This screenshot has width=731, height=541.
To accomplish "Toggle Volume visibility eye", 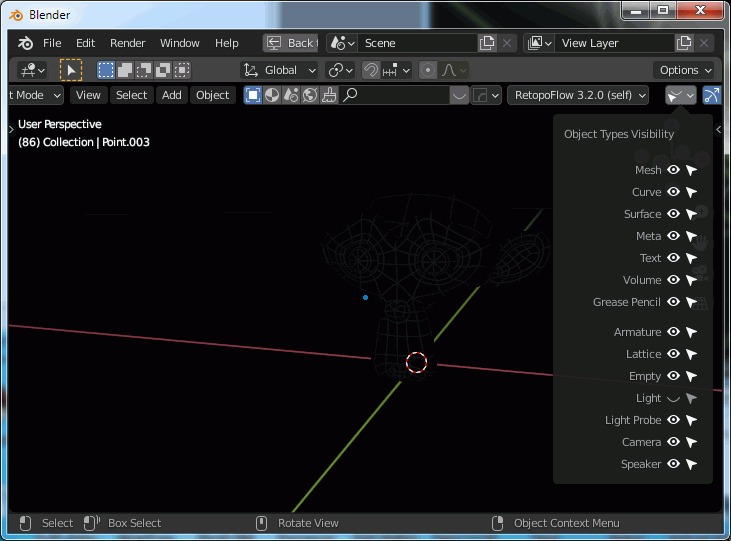I will (x=673, y=280).
